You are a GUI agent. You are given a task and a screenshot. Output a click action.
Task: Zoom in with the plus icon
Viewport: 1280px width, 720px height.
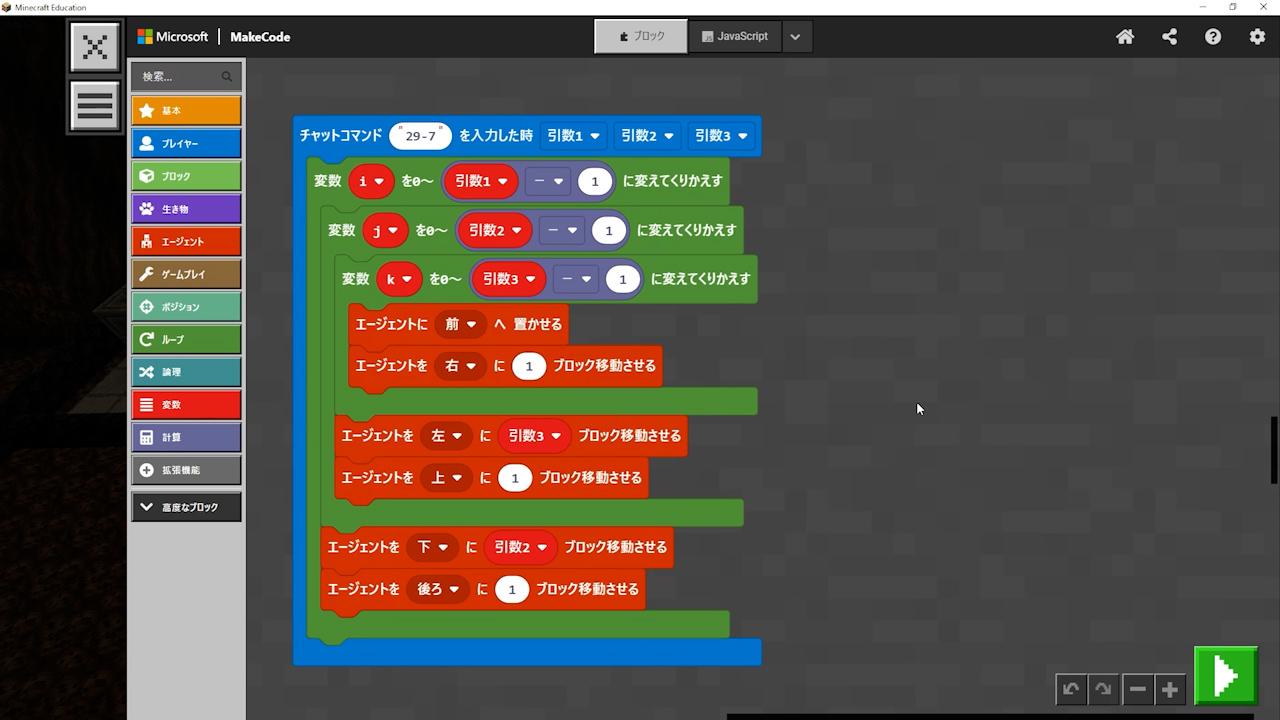pyautogui.click(x=1170, y=689)
